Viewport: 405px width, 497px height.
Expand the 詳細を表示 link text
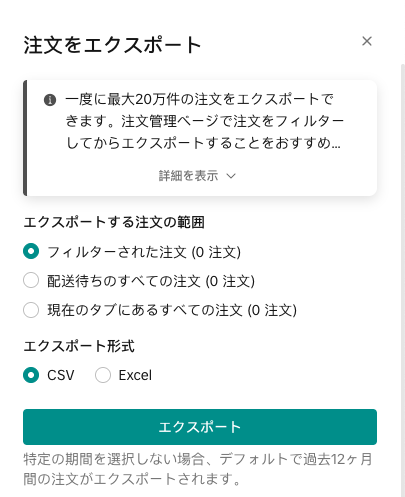pos(188,176)
